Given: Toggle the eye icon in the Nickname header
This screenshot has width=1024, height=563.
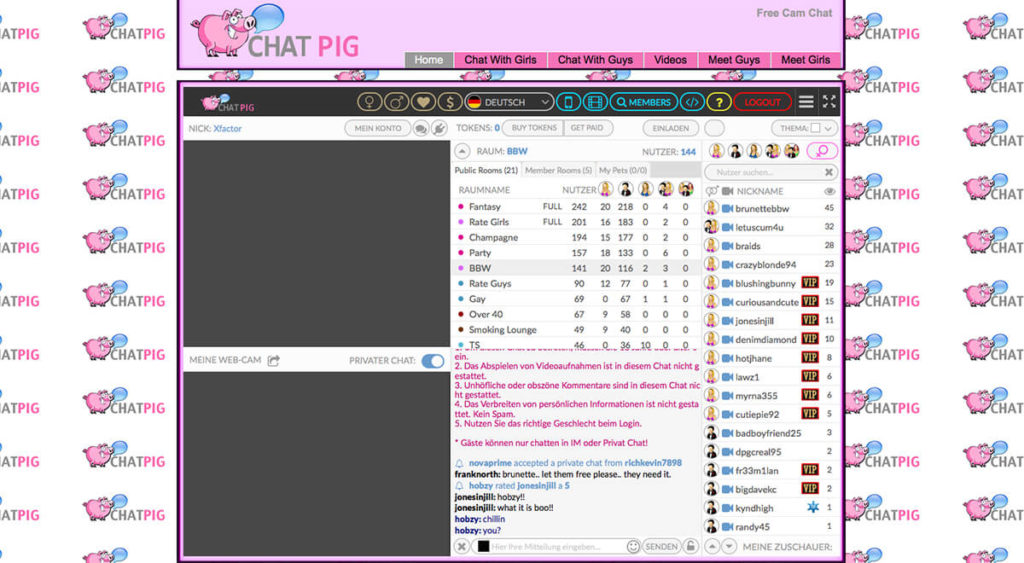Looking at the screenshot, I should pyautogui.click(x=829, y=191).
